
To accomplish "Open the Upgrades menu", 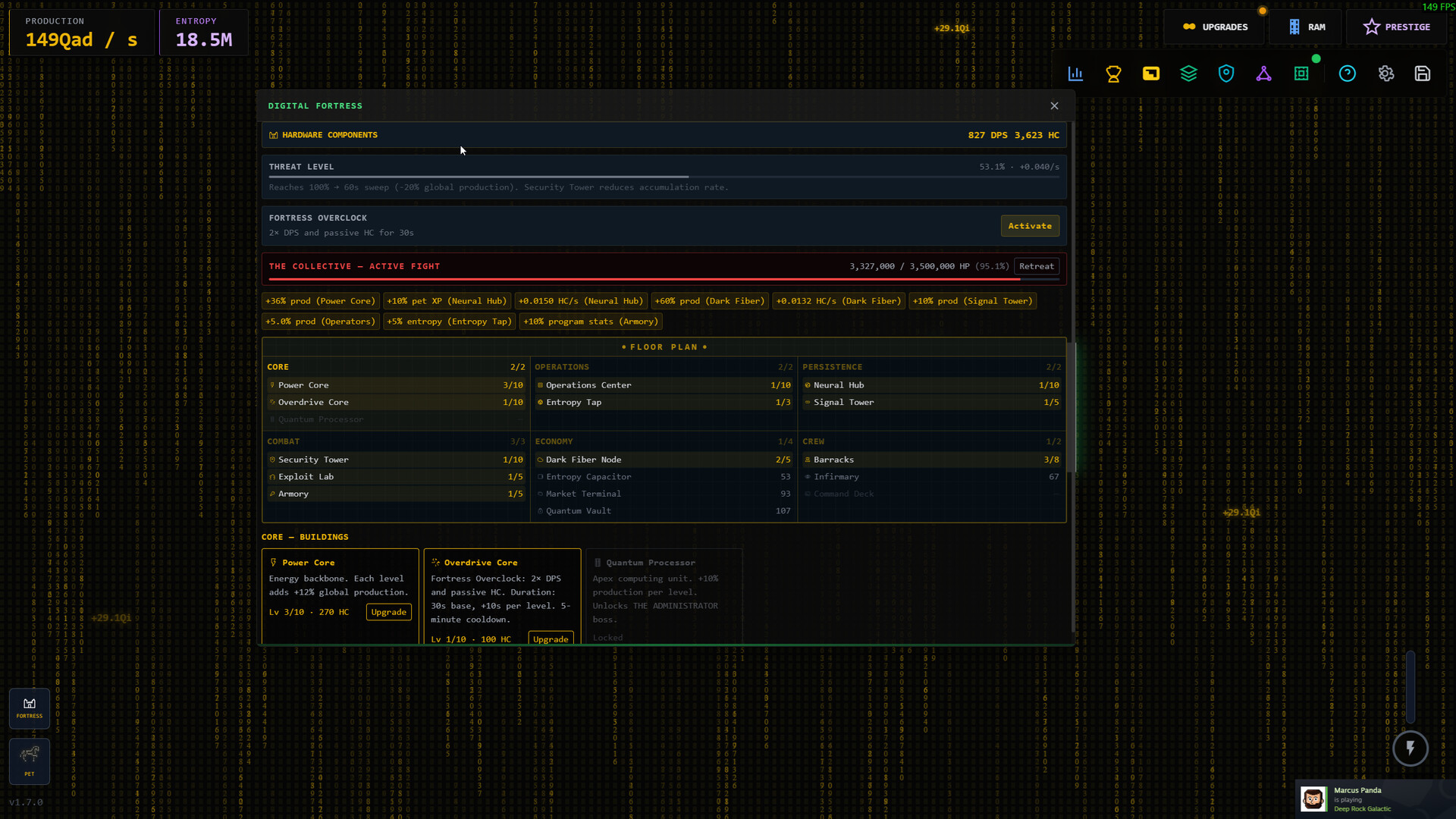I will pos(1216,27).
